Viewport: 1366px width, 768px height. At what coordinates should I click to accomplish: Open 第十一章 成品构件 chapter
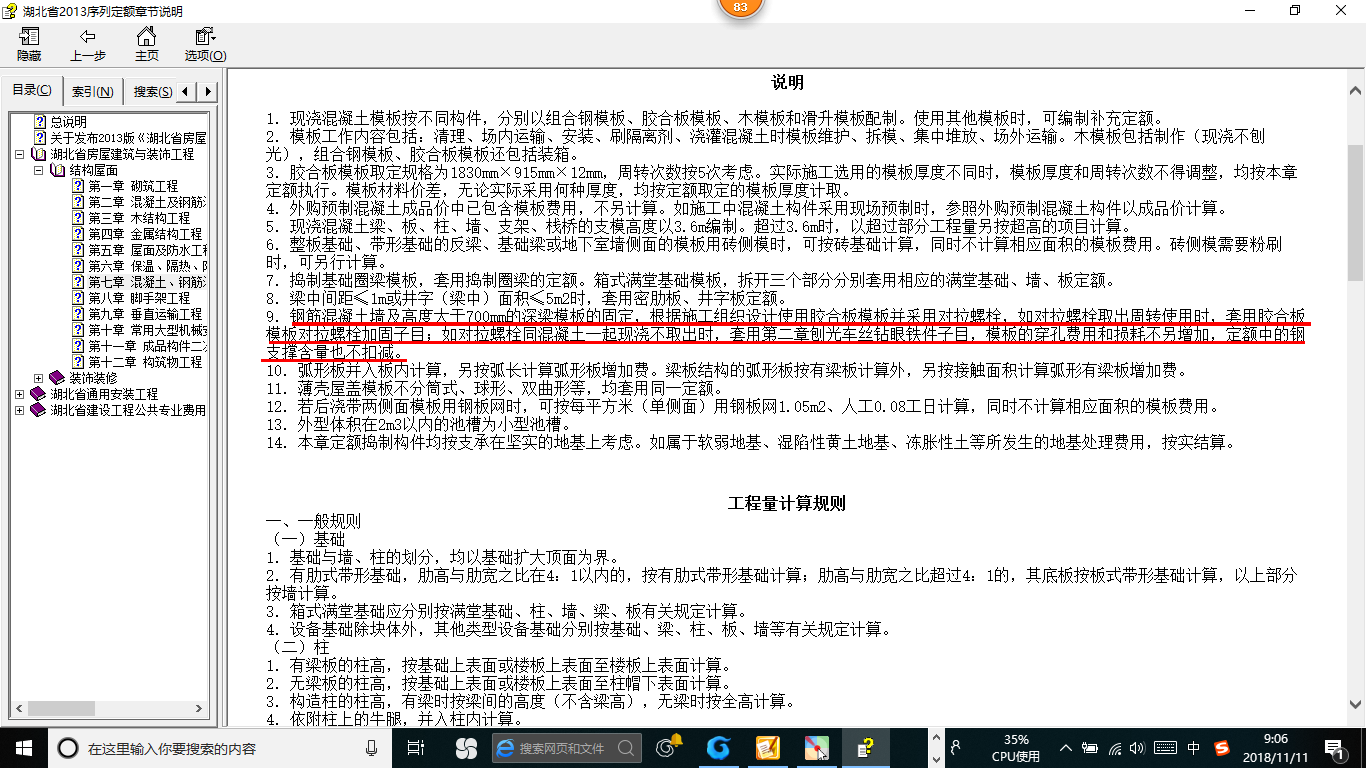[x=139, y=346]
